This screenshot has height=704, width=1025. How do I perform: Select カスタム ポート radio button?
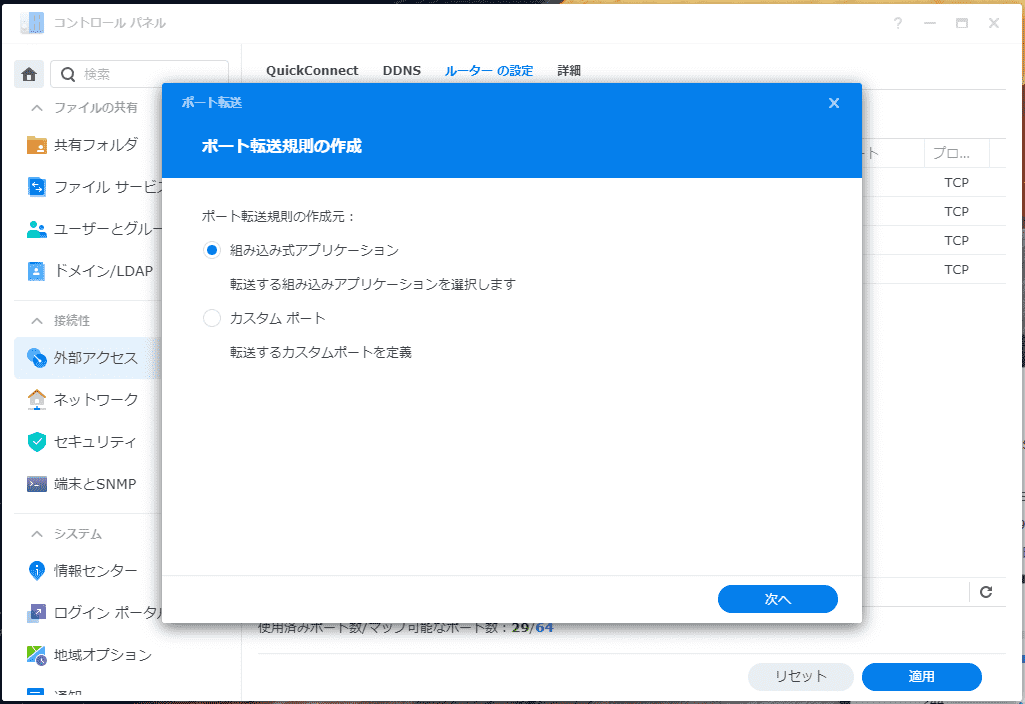pyautogui.click(x=212, y=318)
